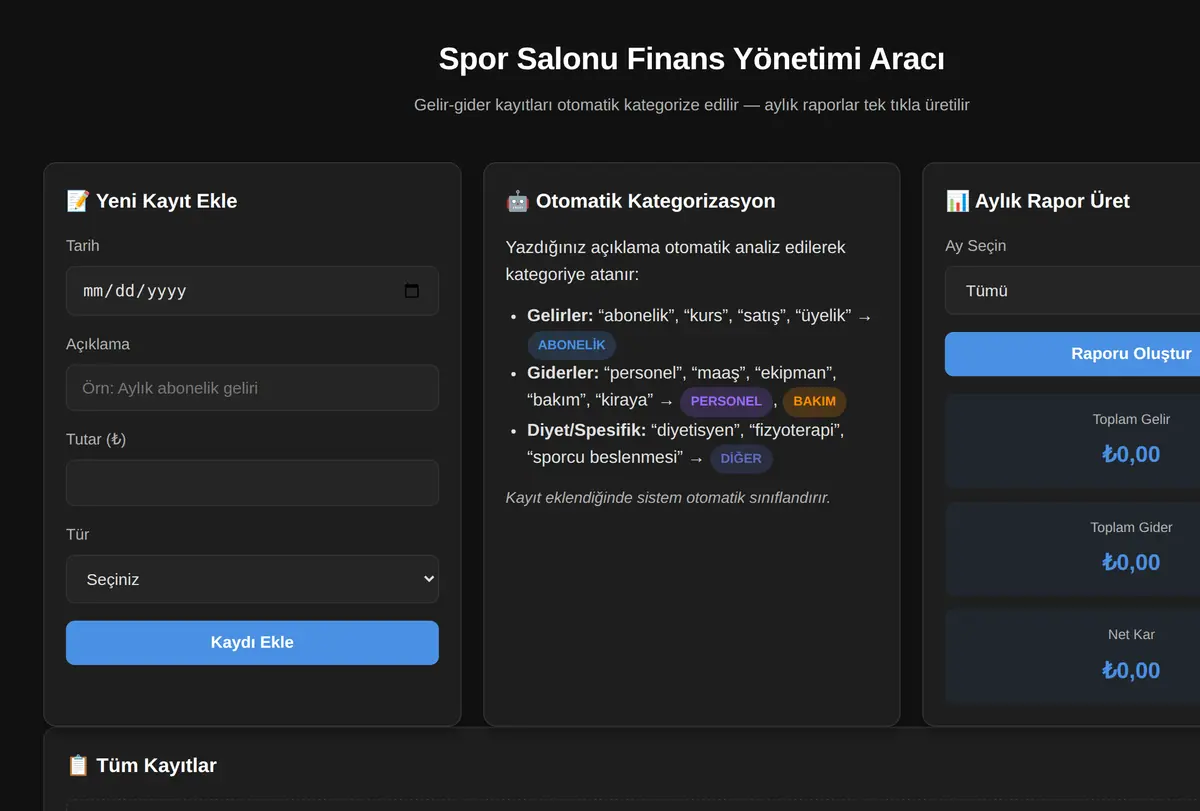Click the ABONELİK category badge
Screen dimensions: 1200x811
(x=572, y=345)
